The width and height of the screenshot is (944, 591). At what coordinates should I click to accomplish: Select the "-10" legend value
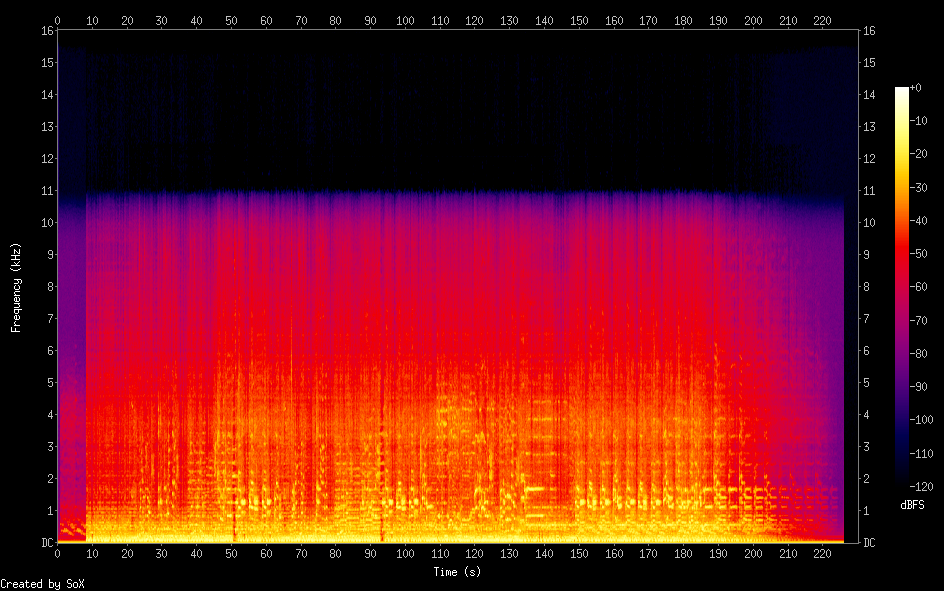tap(919, 121)
